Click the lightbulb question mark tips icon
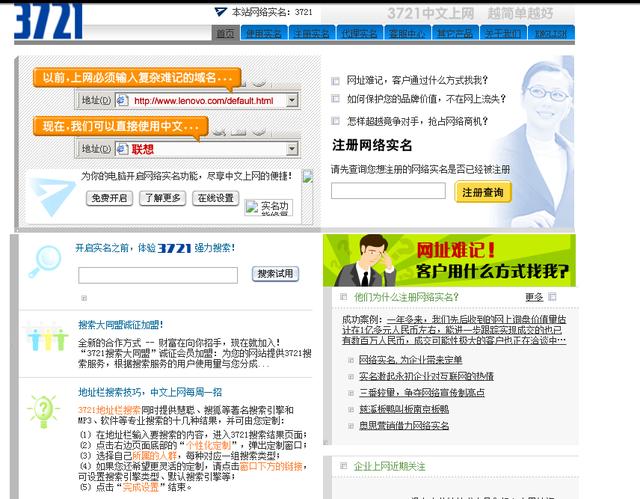The height and width of the screenshot is (499, 640). tap(42, 412)
